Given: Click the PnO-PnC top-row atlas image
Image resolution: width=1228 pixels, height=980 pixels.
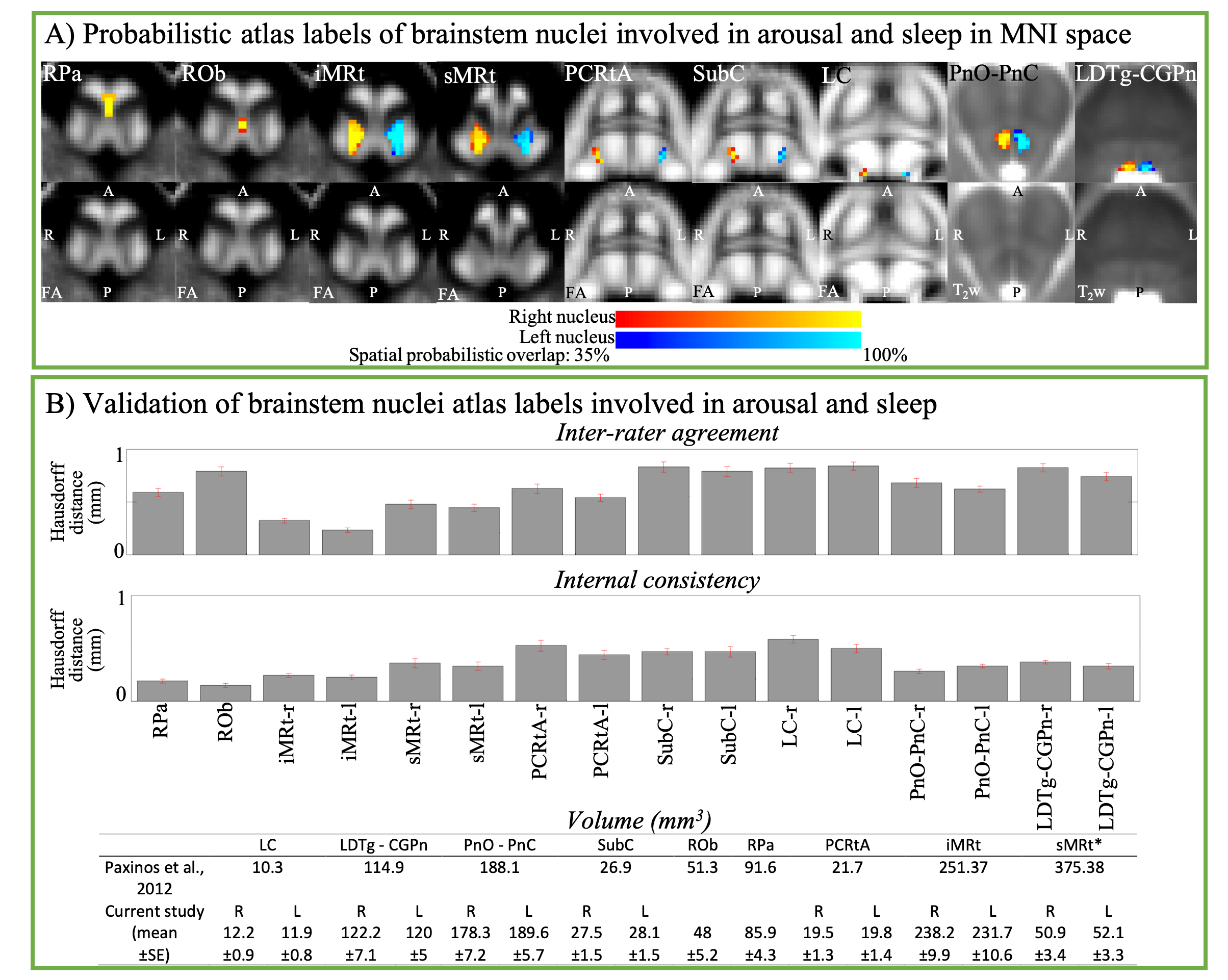Looking at the screenshot, I should tap(1011, 122).
